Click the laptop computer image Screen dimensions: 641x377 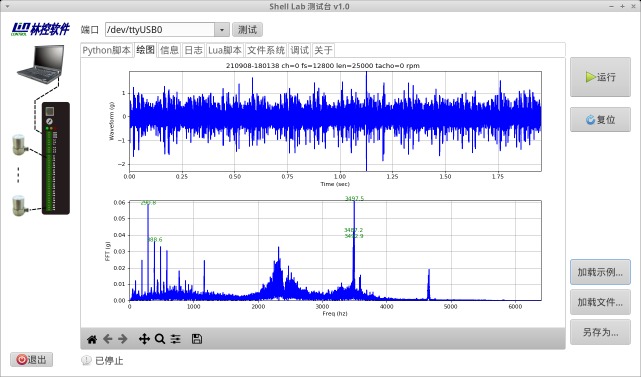[x=41, y=64]
